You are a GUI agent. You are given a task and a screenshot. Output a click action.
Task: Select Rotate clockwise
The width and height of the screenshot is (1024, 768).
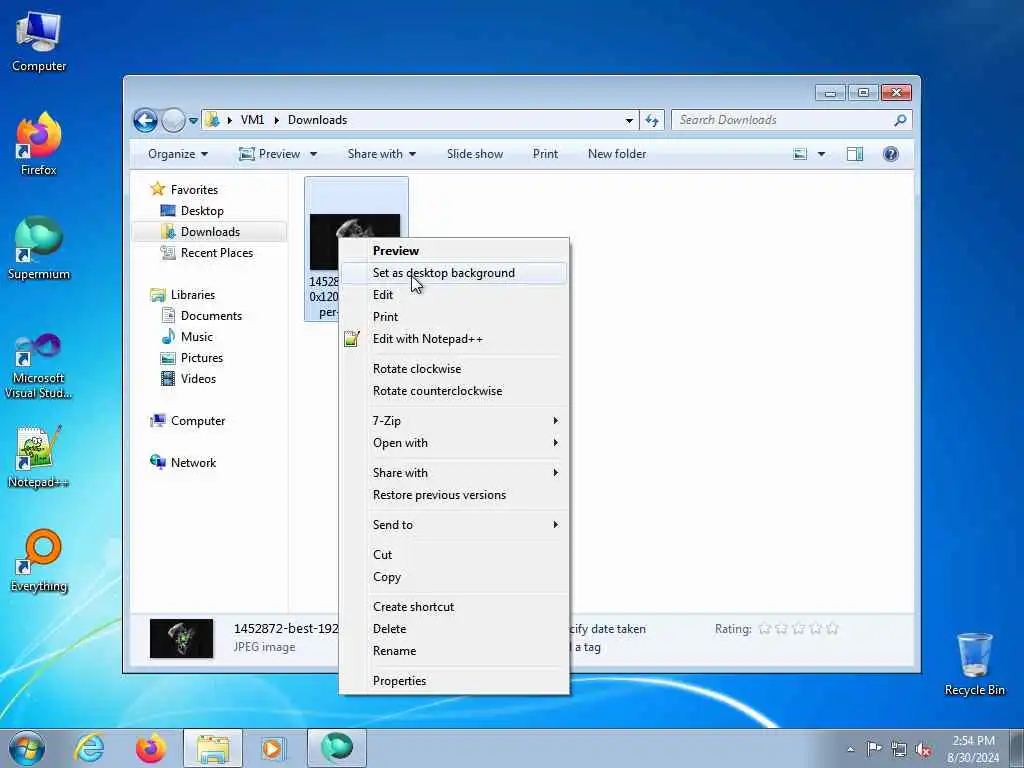pos(455,369)
